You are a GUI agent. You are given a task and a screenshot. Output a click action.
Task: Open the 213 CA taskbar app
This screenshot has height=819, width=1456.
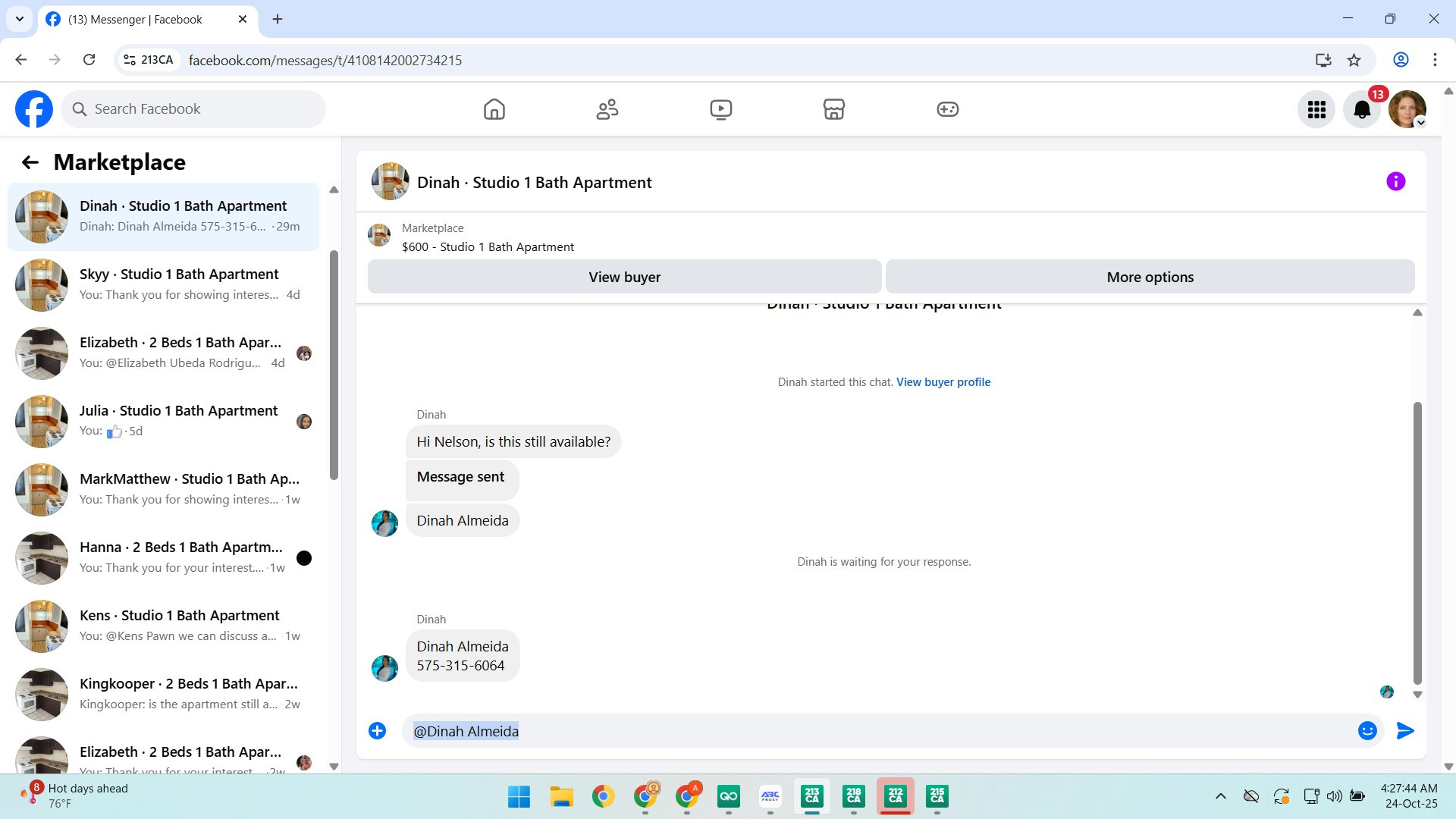pyautogui.click(x=812, y=796)
